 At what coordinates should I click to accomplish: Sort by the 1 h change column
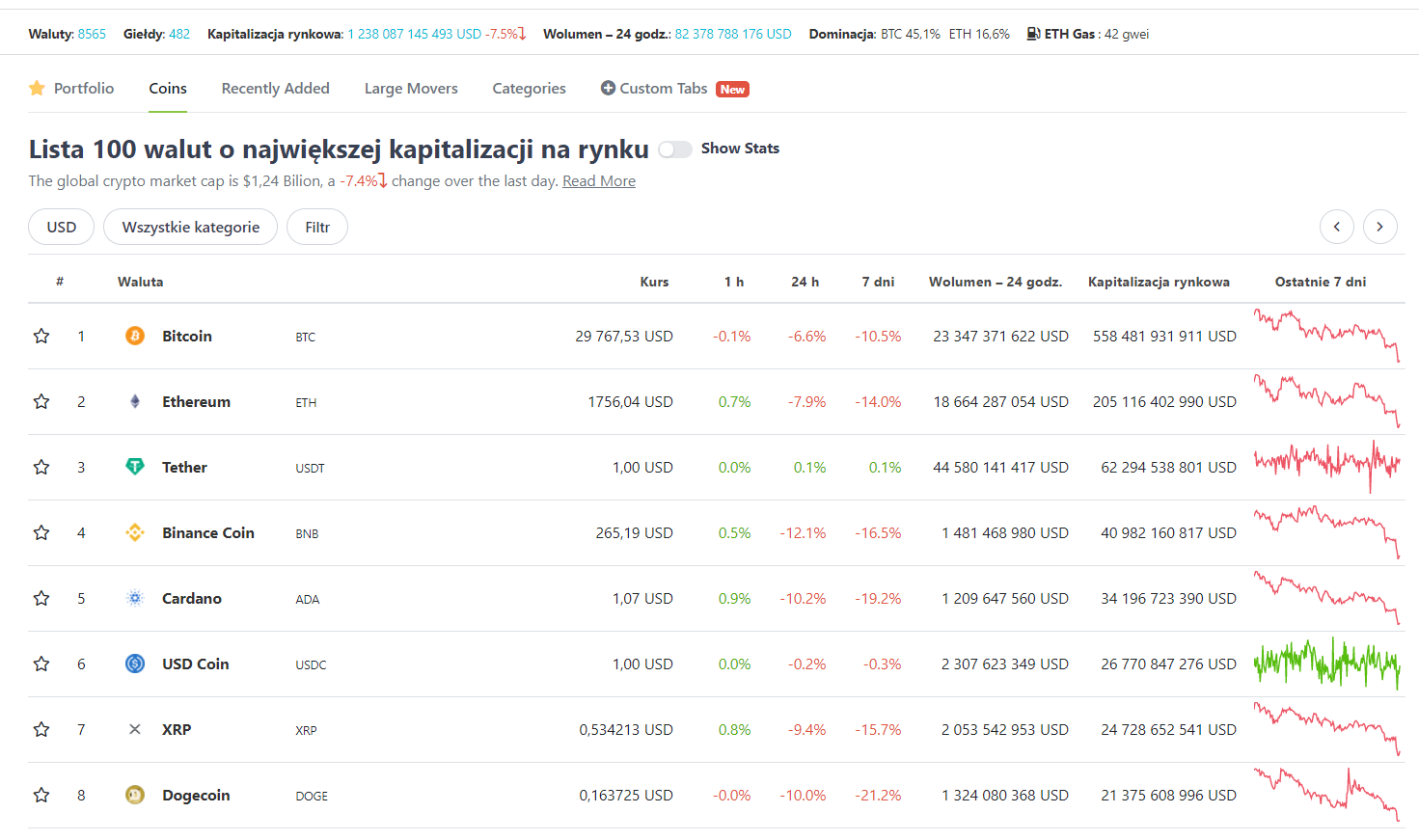734,282
